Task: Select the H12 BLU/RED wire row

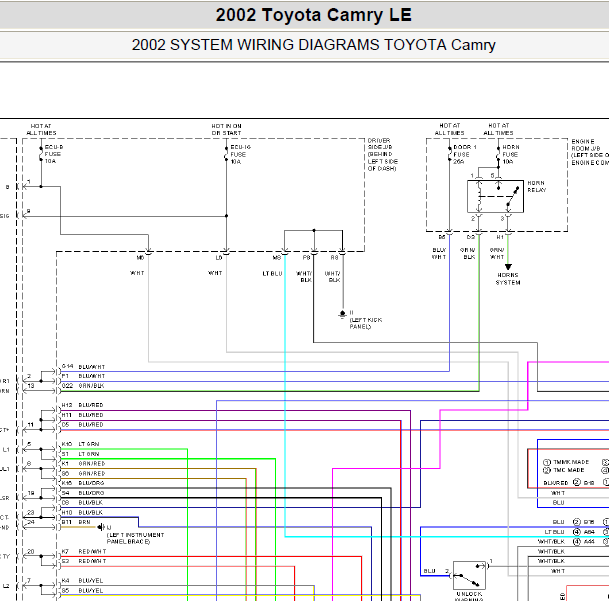Action: point(82,405)
